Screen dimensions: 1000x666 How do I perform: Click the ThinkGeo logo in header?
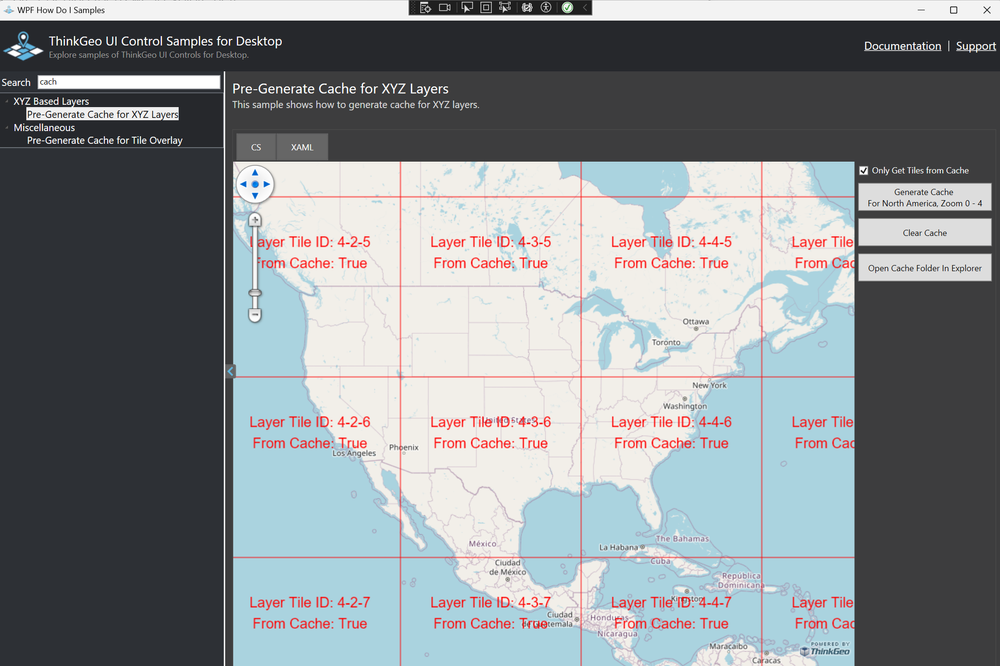click(x=23, y=46)
